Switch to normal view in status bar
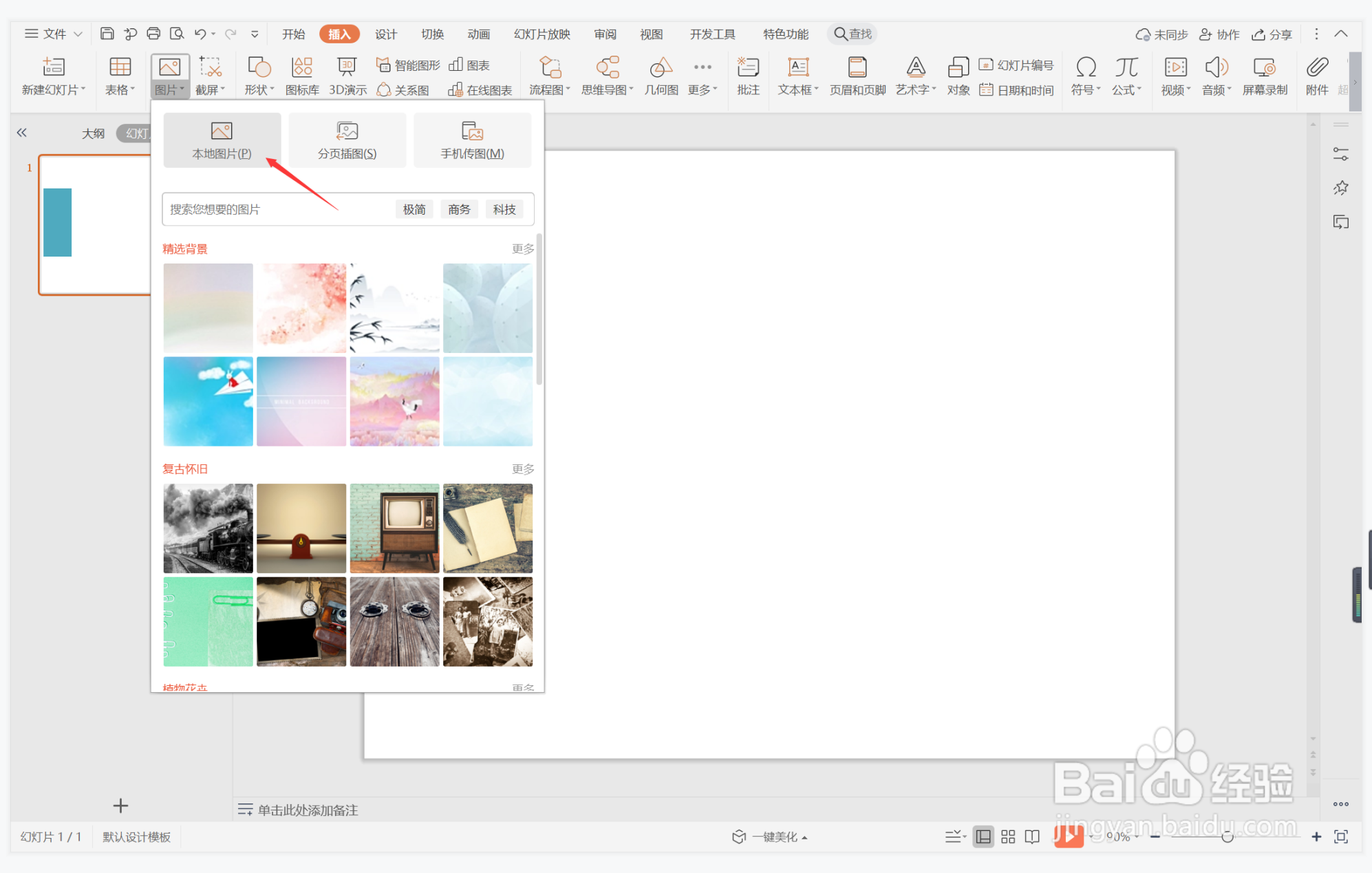The image size is (1372, 873). pos(983,837)
